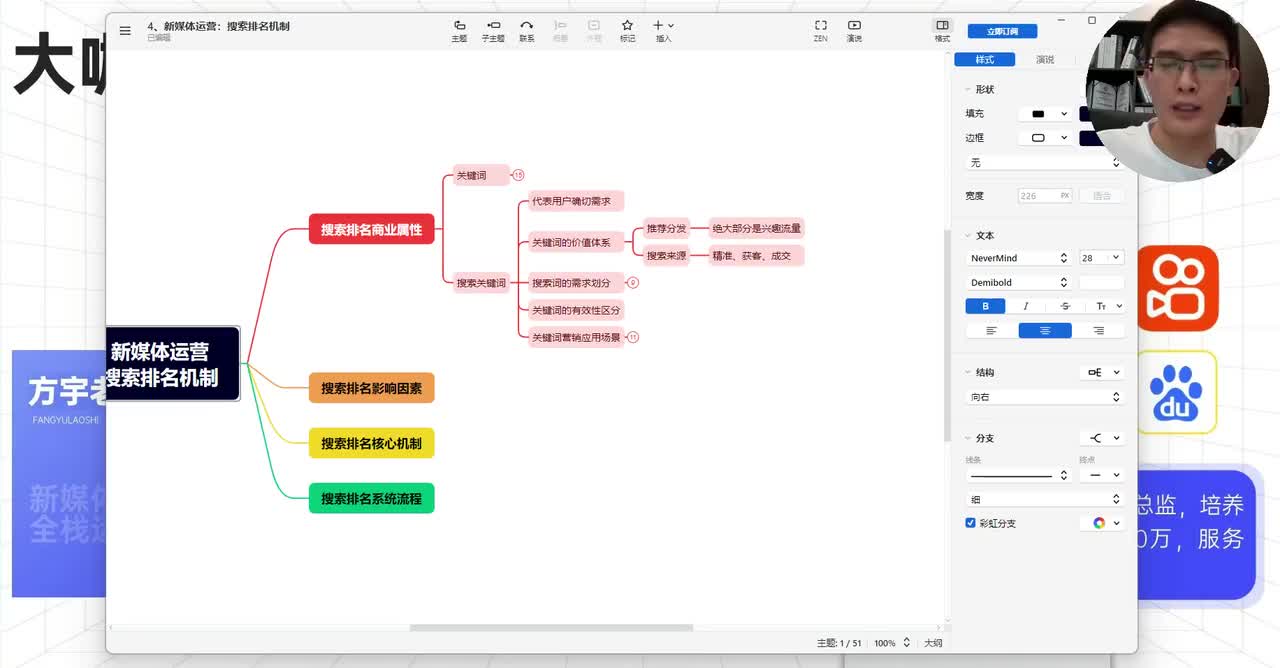
Task: Click the 立即订阅 subscribe button
Action: [1002, 31]
